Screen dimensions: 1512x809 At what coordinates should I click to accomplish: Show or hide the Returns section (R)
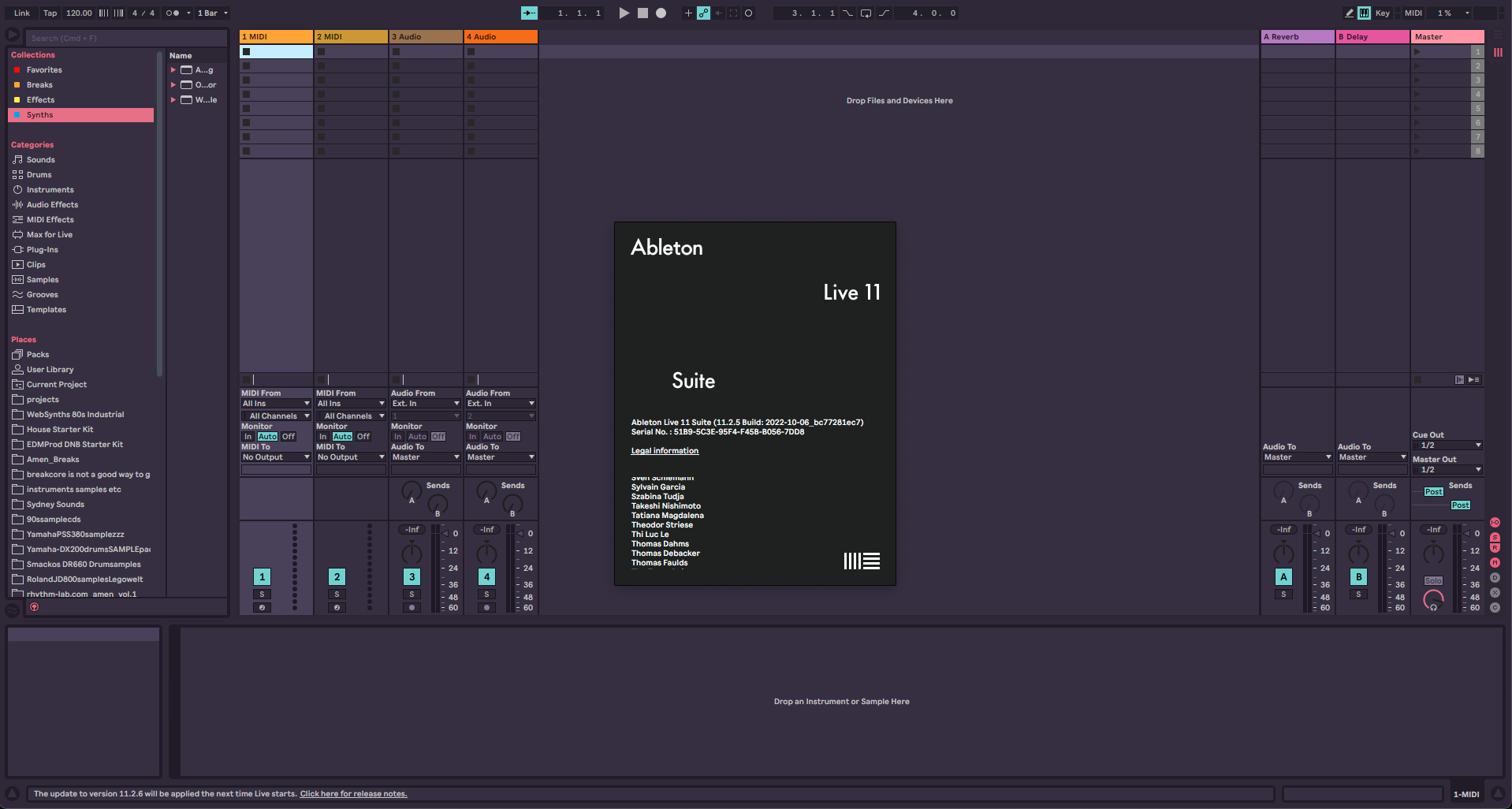[x=1495, y=548]
